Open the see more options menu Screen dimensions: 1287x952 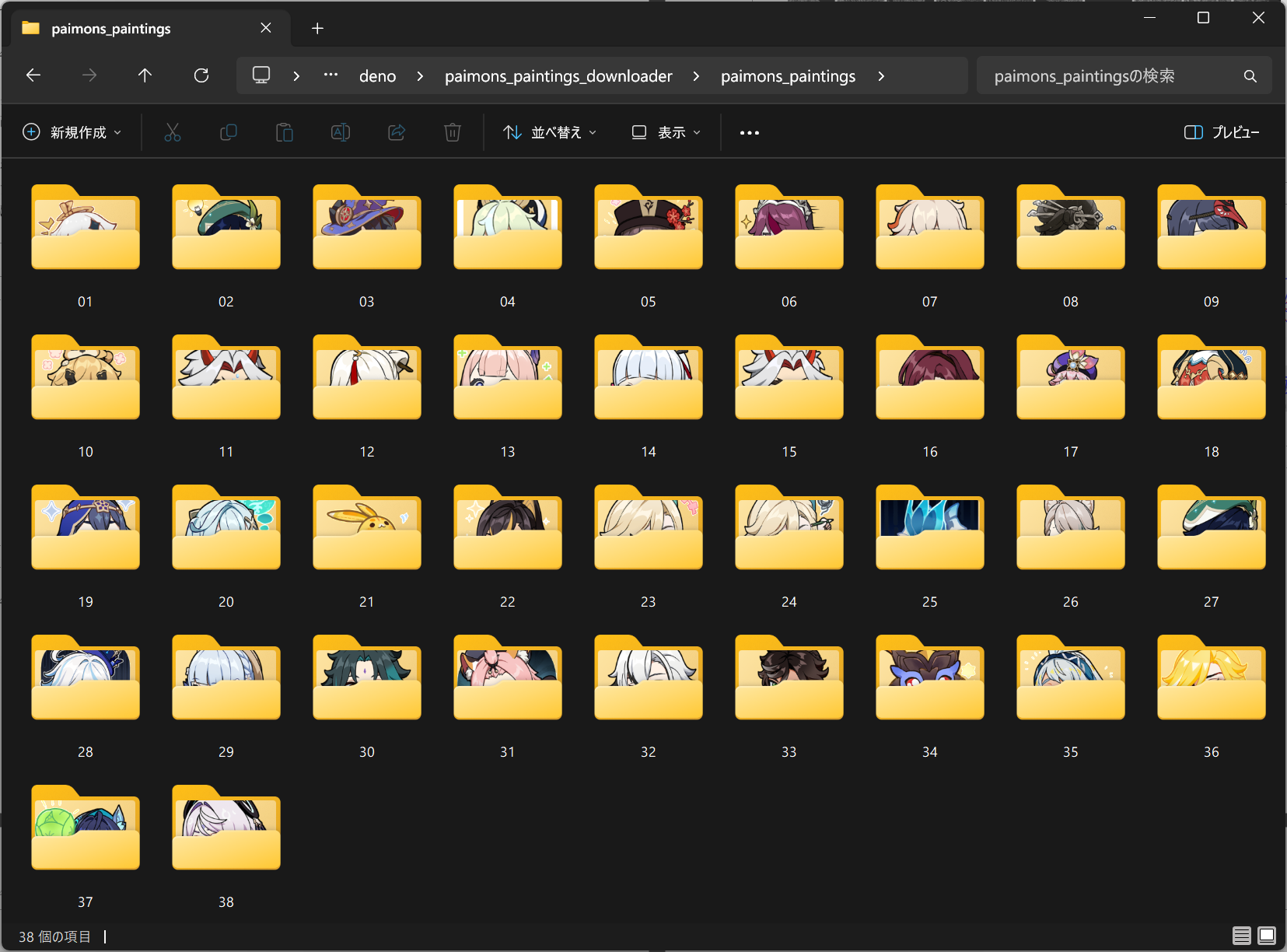750,133
